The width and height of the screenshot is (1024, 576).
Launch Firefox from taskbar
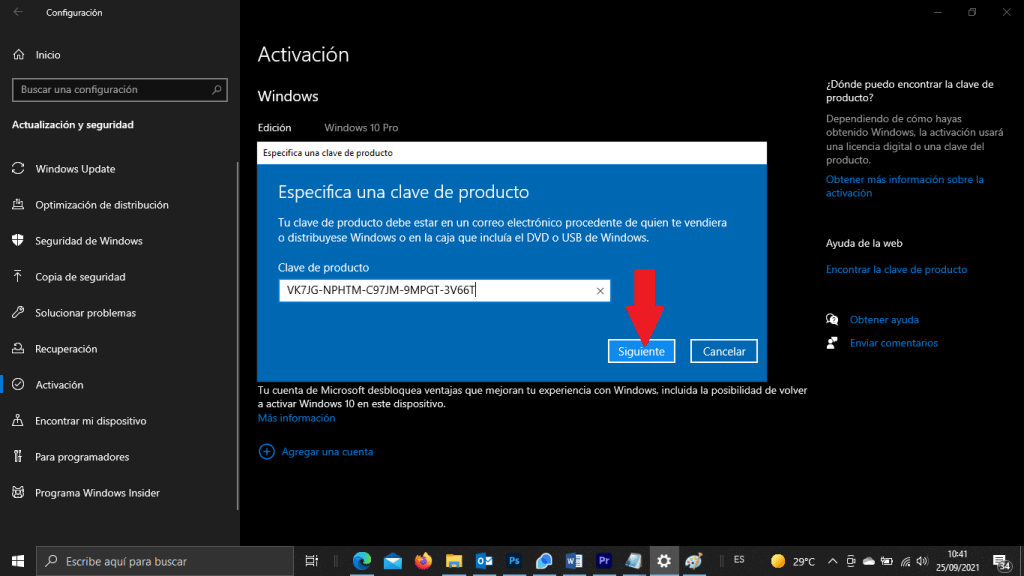423,561
